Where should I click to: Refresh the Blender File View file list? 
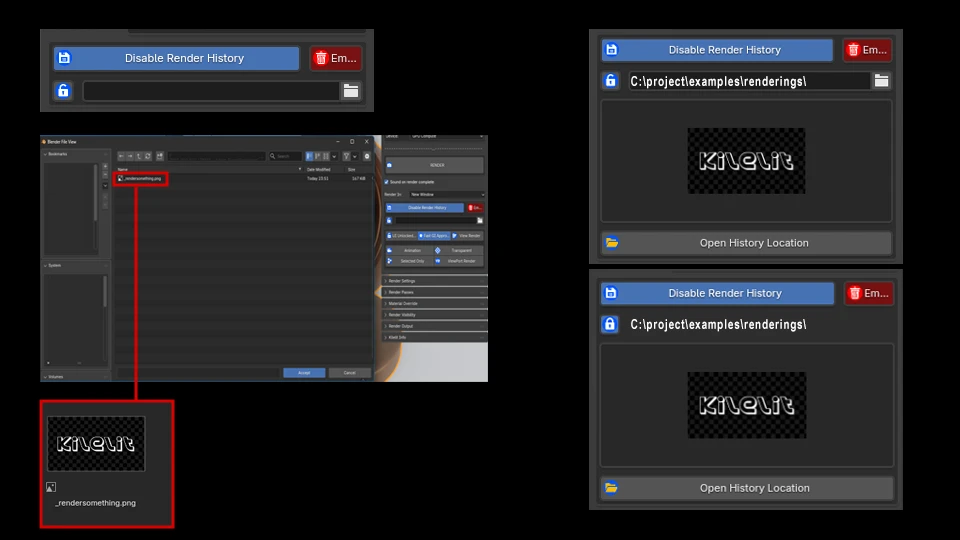(x=148, y=156)
